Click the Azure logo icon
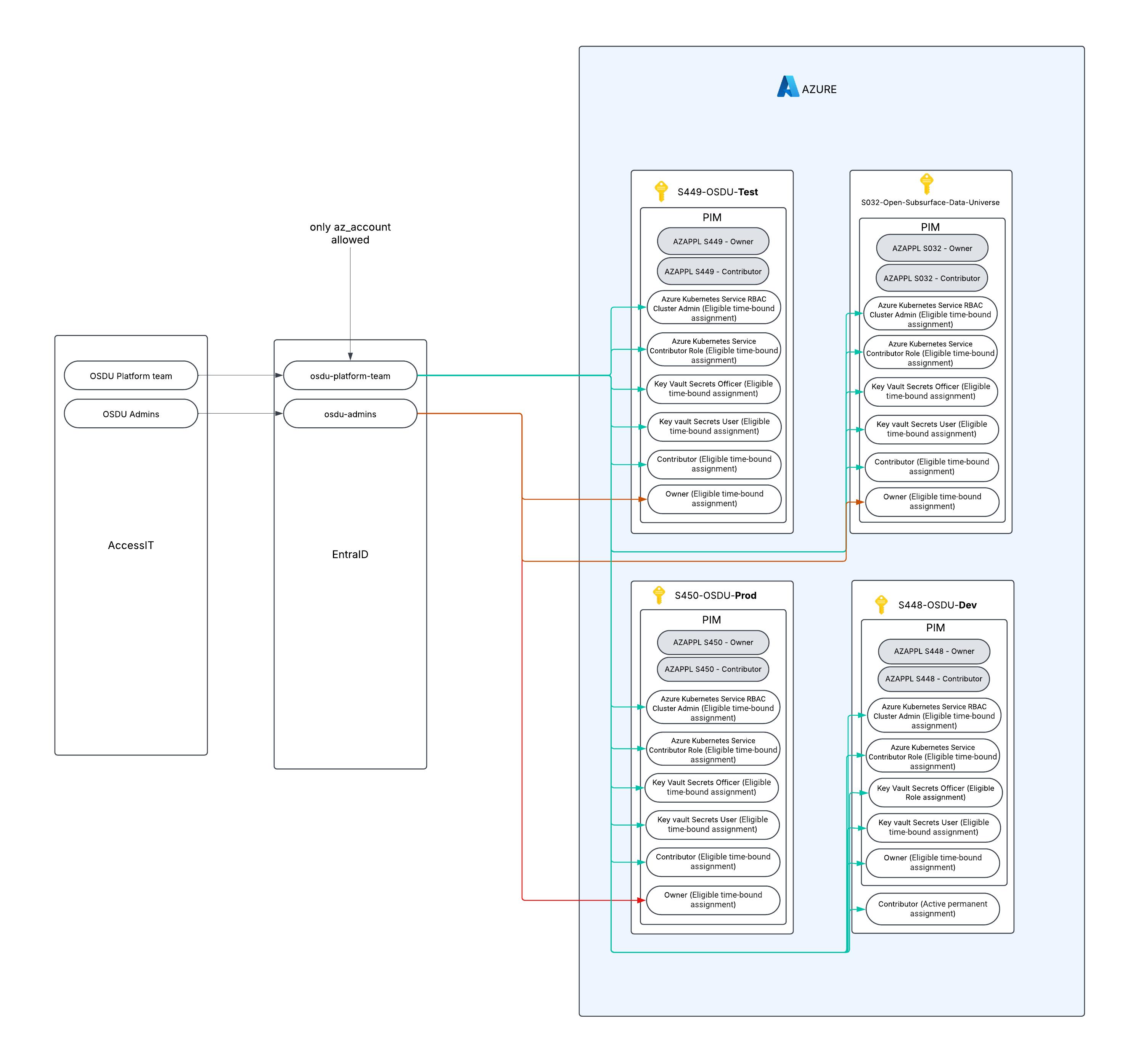Viewport: 1125px width, 1064px height. [787, 87]
